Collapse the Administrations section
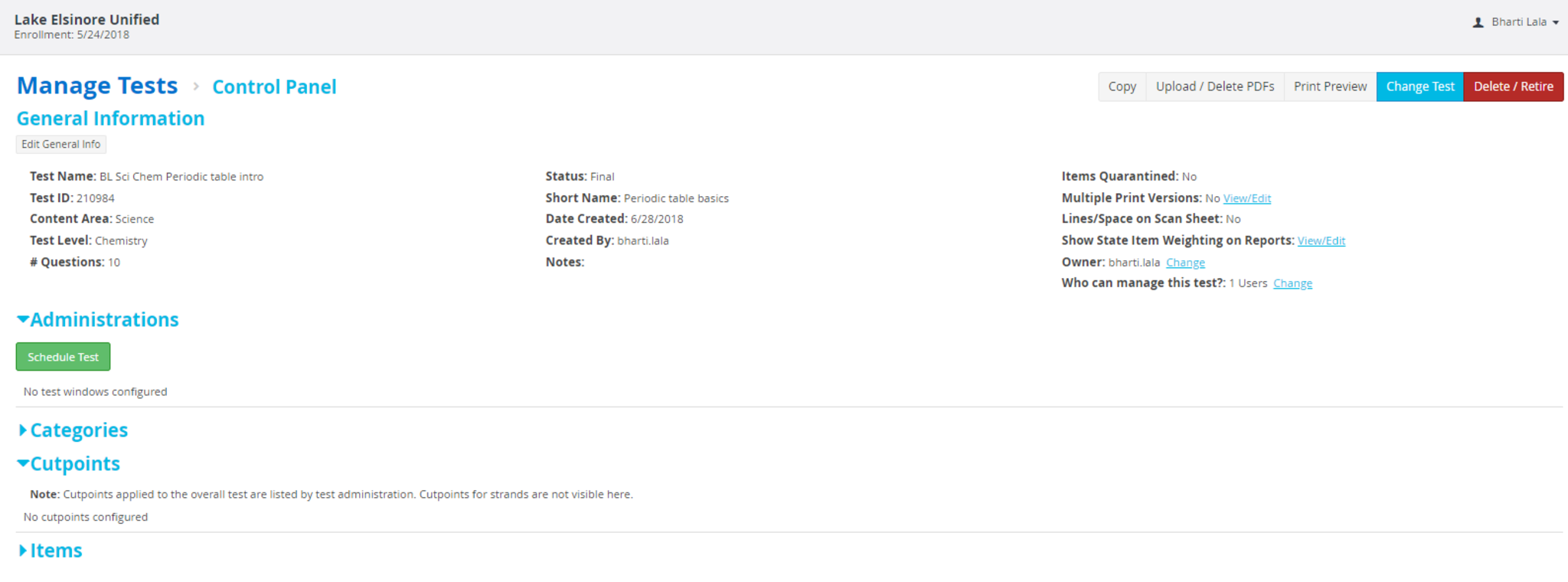This screenshot has height=582, width=1568. click(x=23, y=319)
